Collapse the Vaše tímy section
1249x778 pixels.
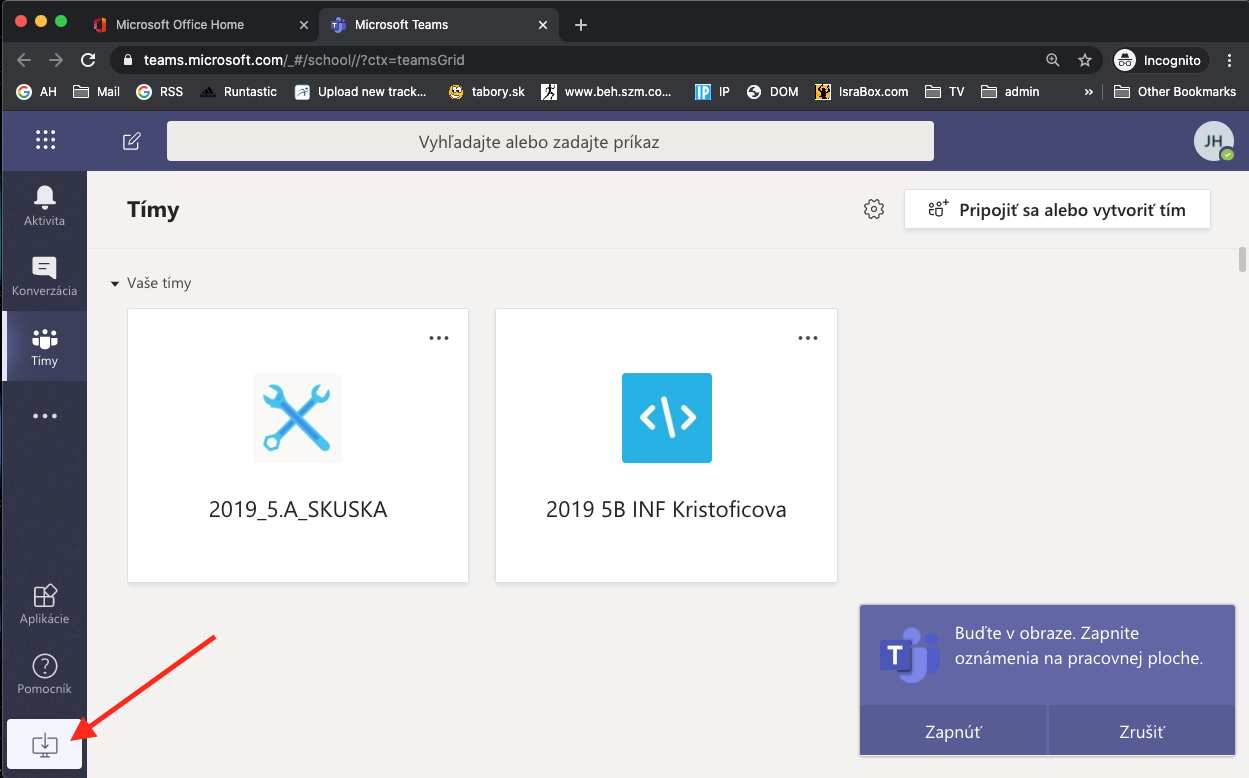coord(115,284)
